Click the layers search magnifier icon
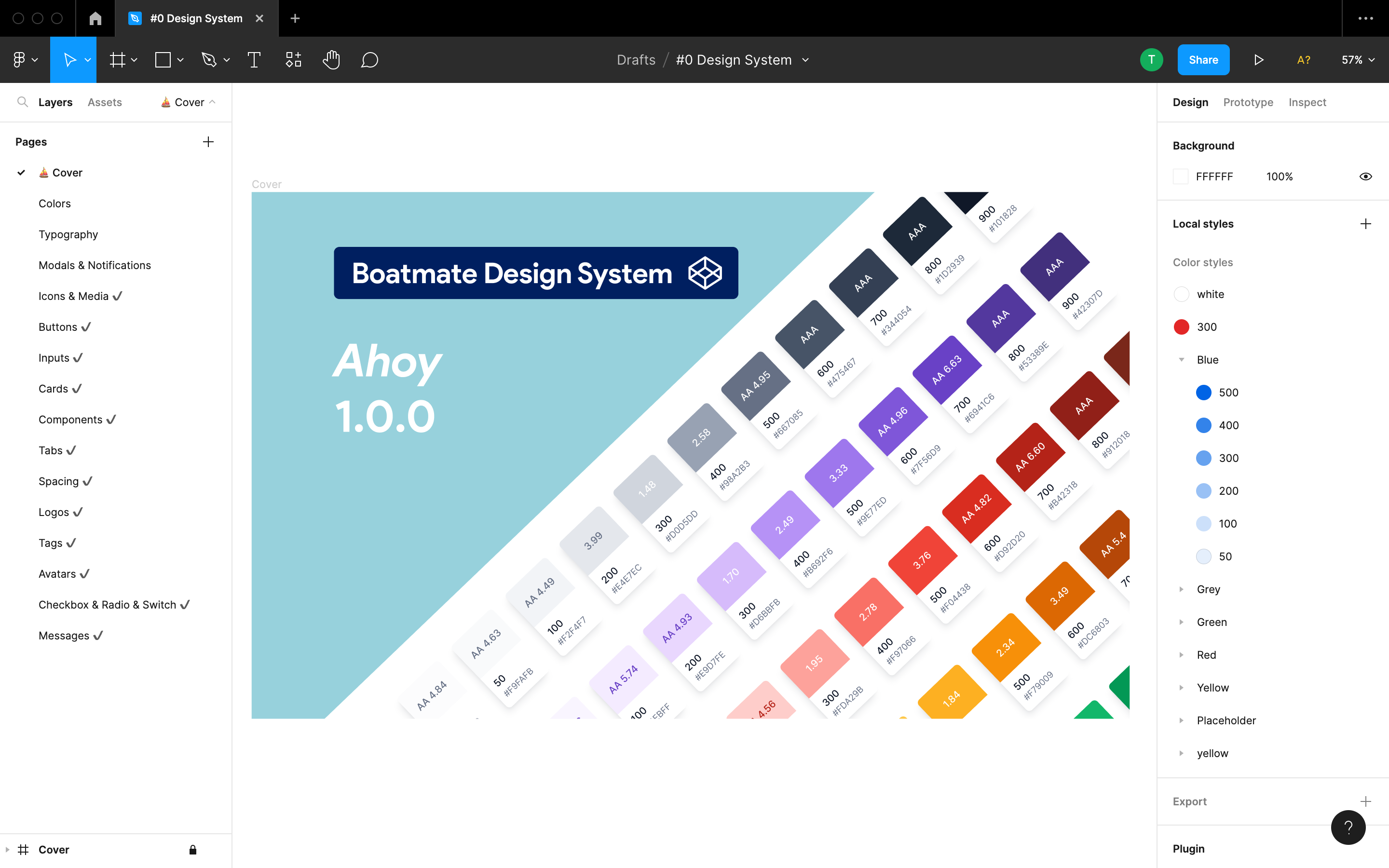Screen dimensions: 1389x868 (x=22, y=102)
